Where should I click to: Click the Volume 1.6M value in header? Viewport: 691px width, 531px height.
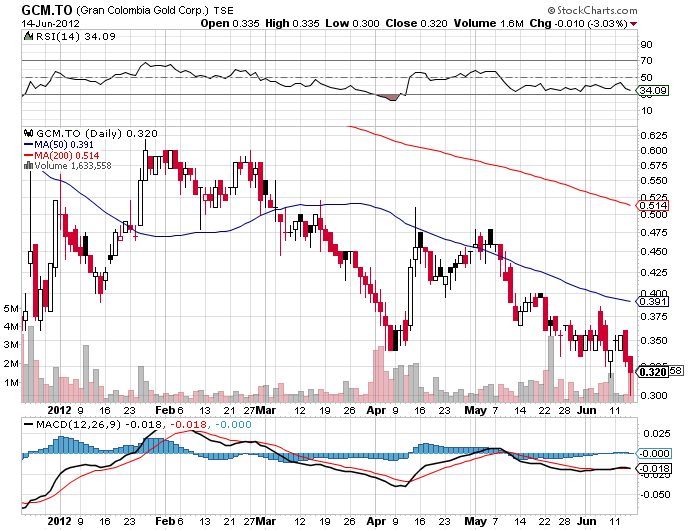489,23
